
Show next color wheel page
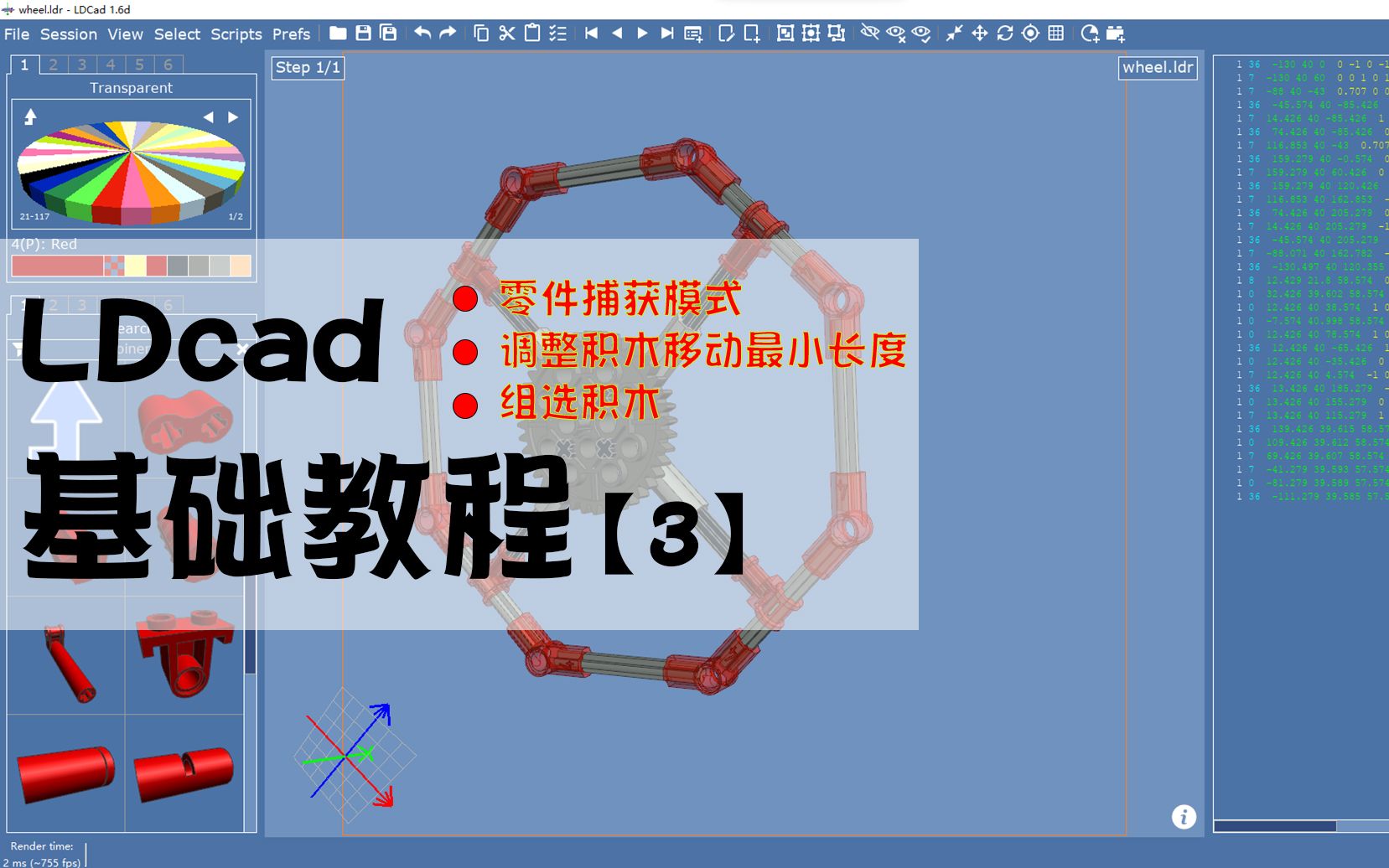coord(233,117)
